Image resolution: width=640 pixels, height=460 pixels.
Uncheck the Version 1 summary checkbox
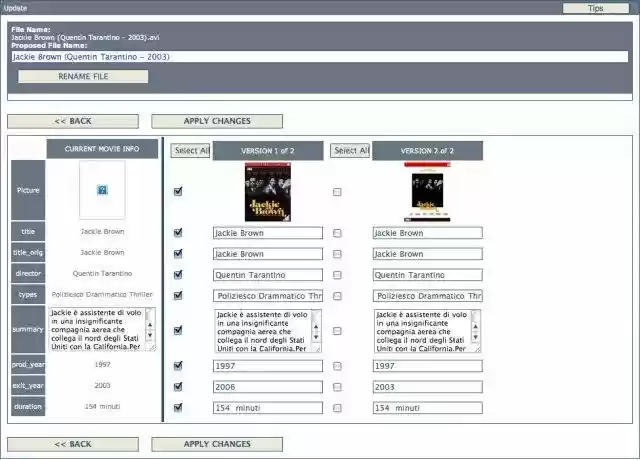178,331
